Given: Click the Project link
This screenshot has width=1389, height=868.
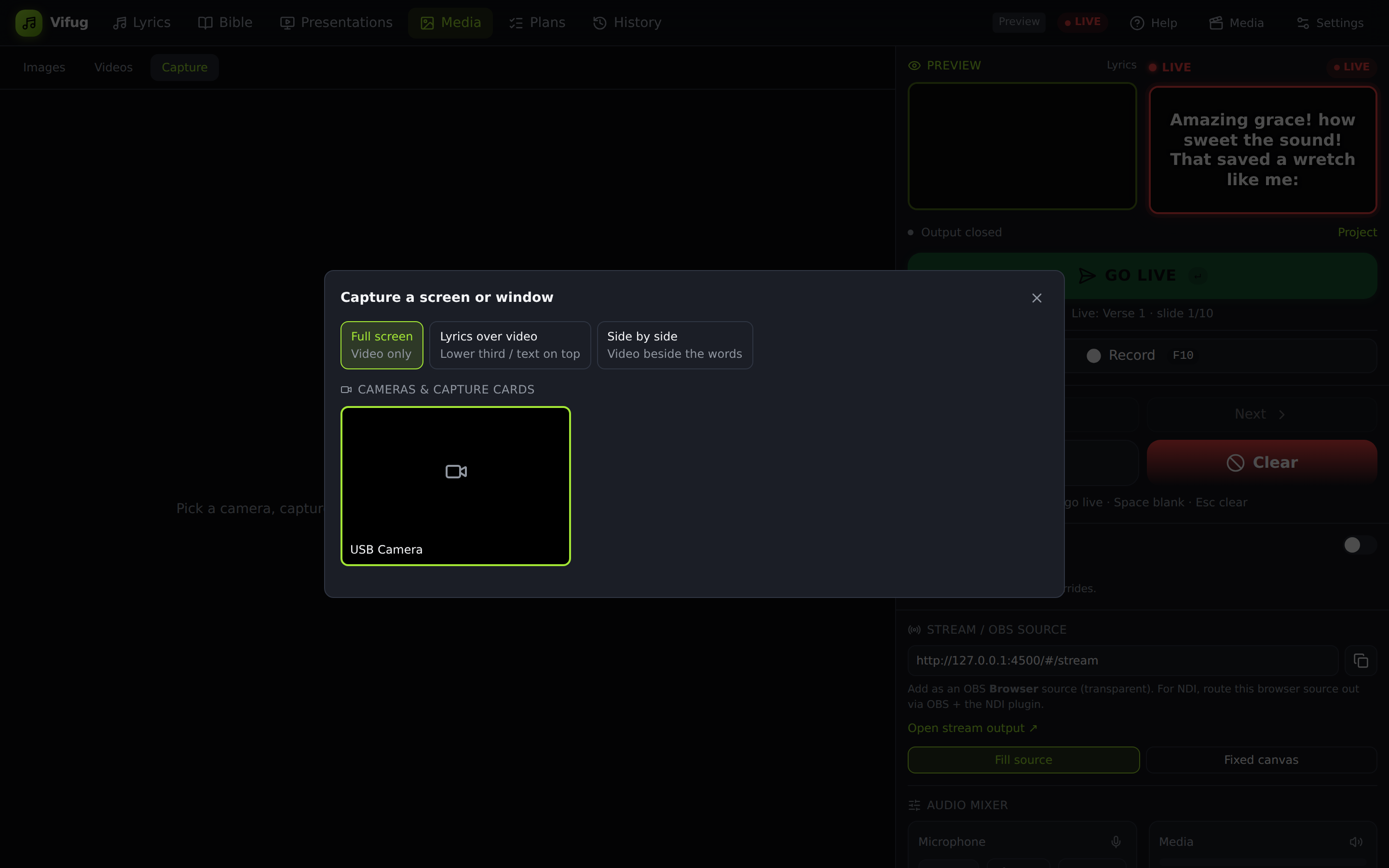Looking at the screenshot, I should coord(1357,232).
